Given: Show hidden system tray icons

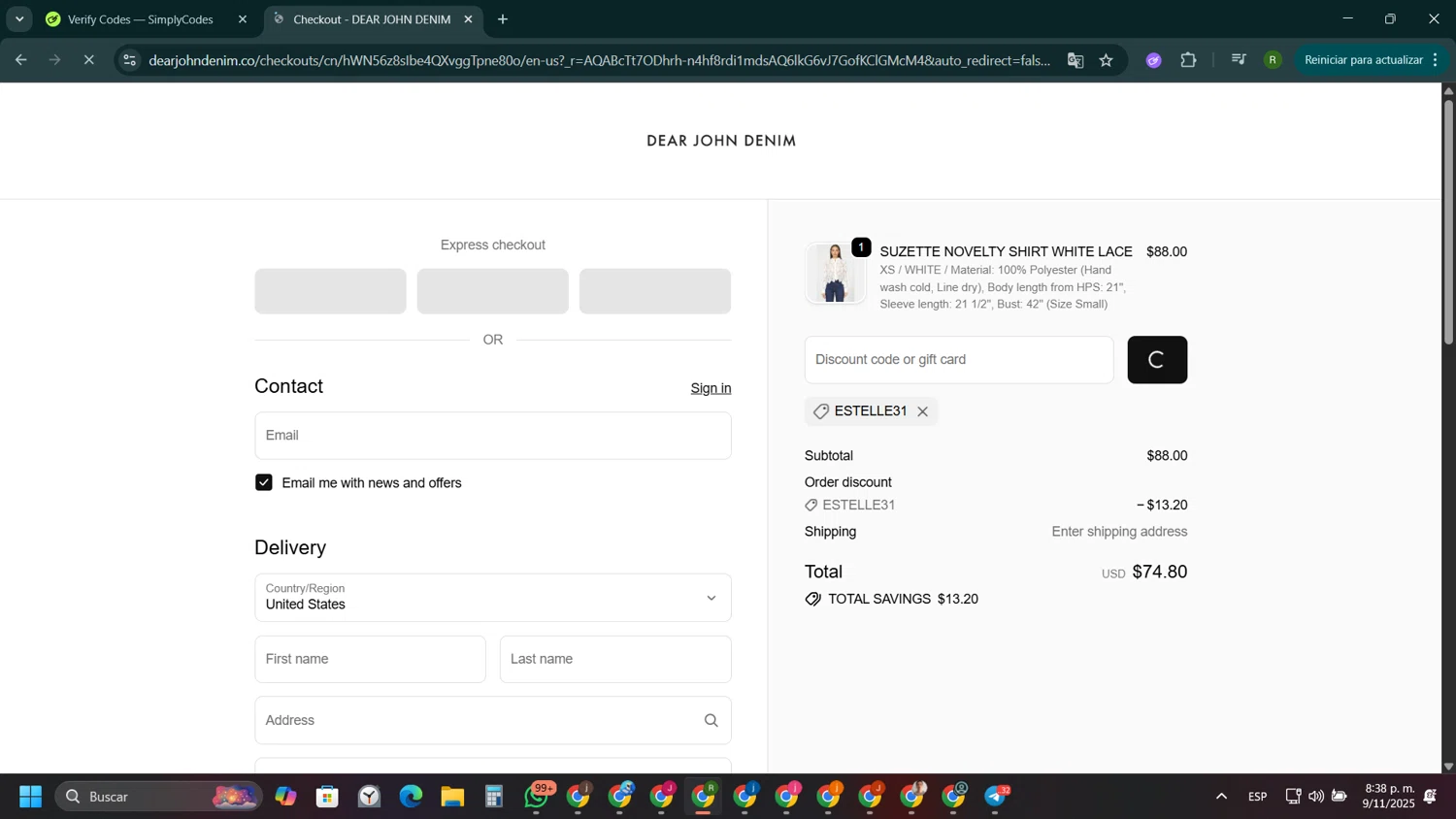Looking at the screenshot, I should [x=1221, y=797].
